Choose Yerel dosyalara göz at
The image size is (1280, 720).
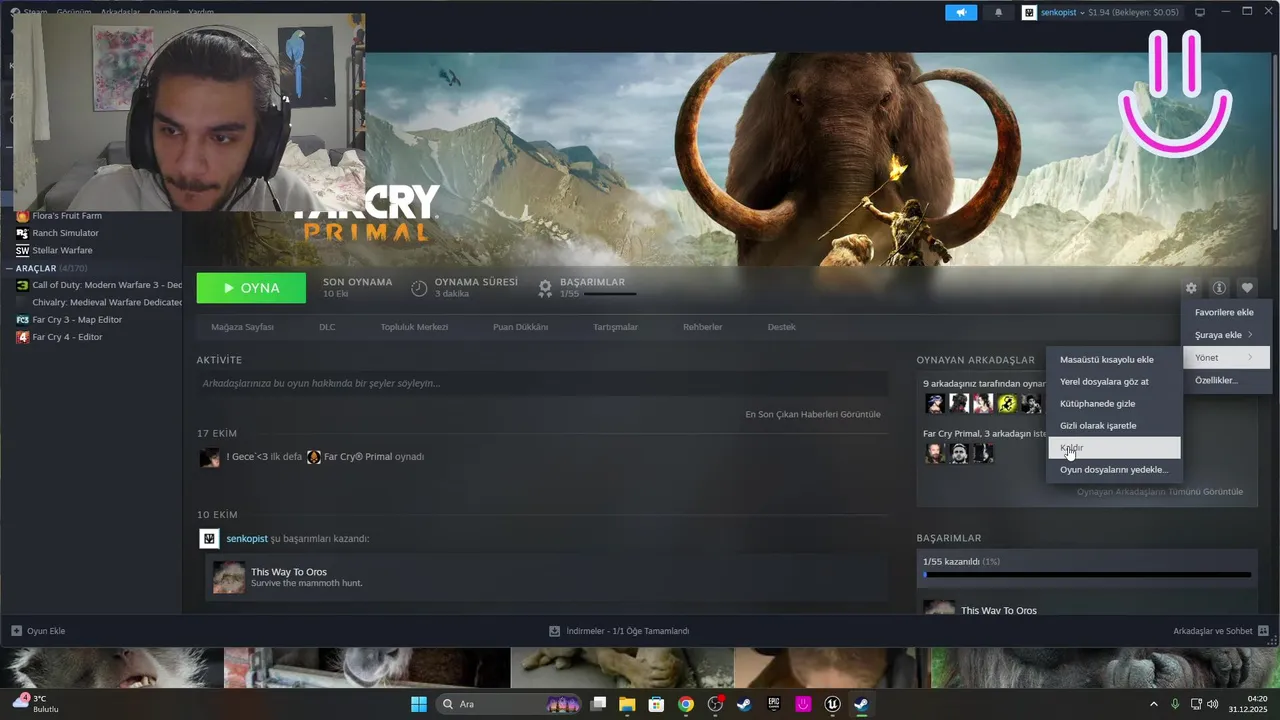pos(1113,381)
